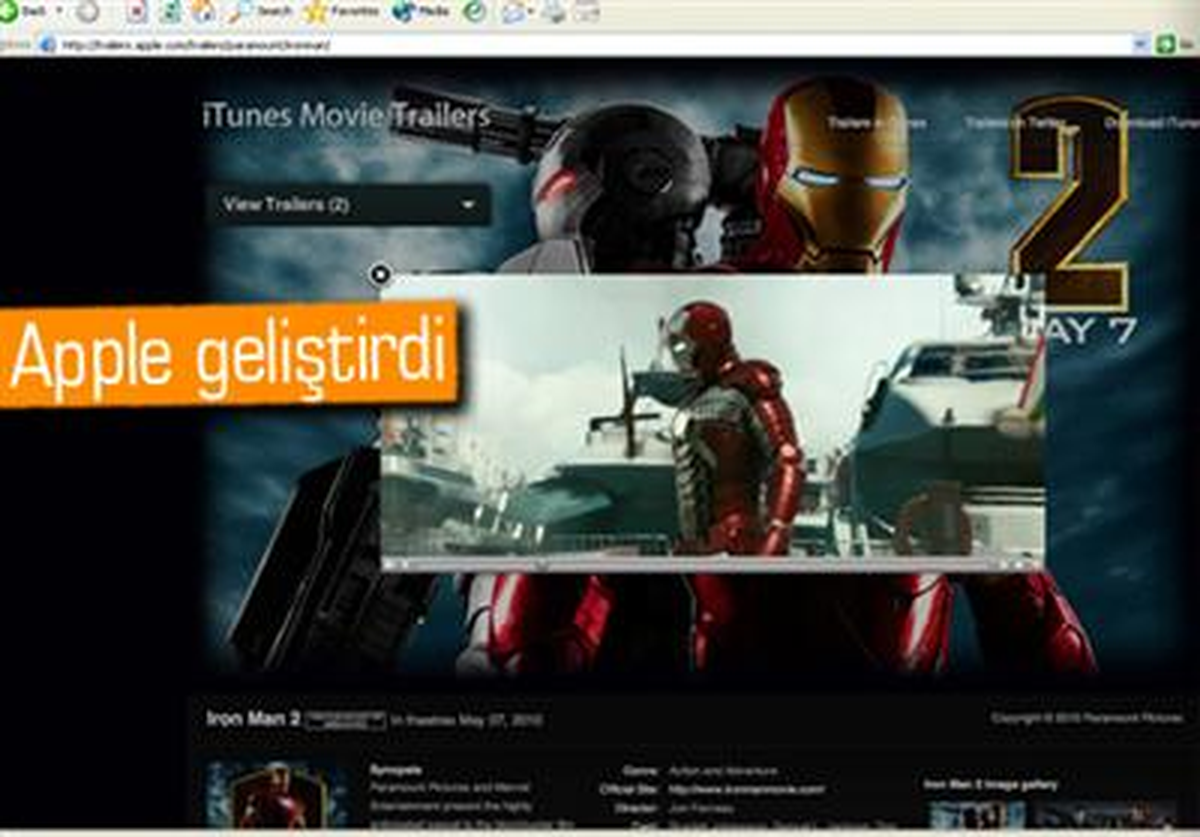Click the Iron Man 2 title text
This screenshot has width=1200, height=837.
pos(253,718)
